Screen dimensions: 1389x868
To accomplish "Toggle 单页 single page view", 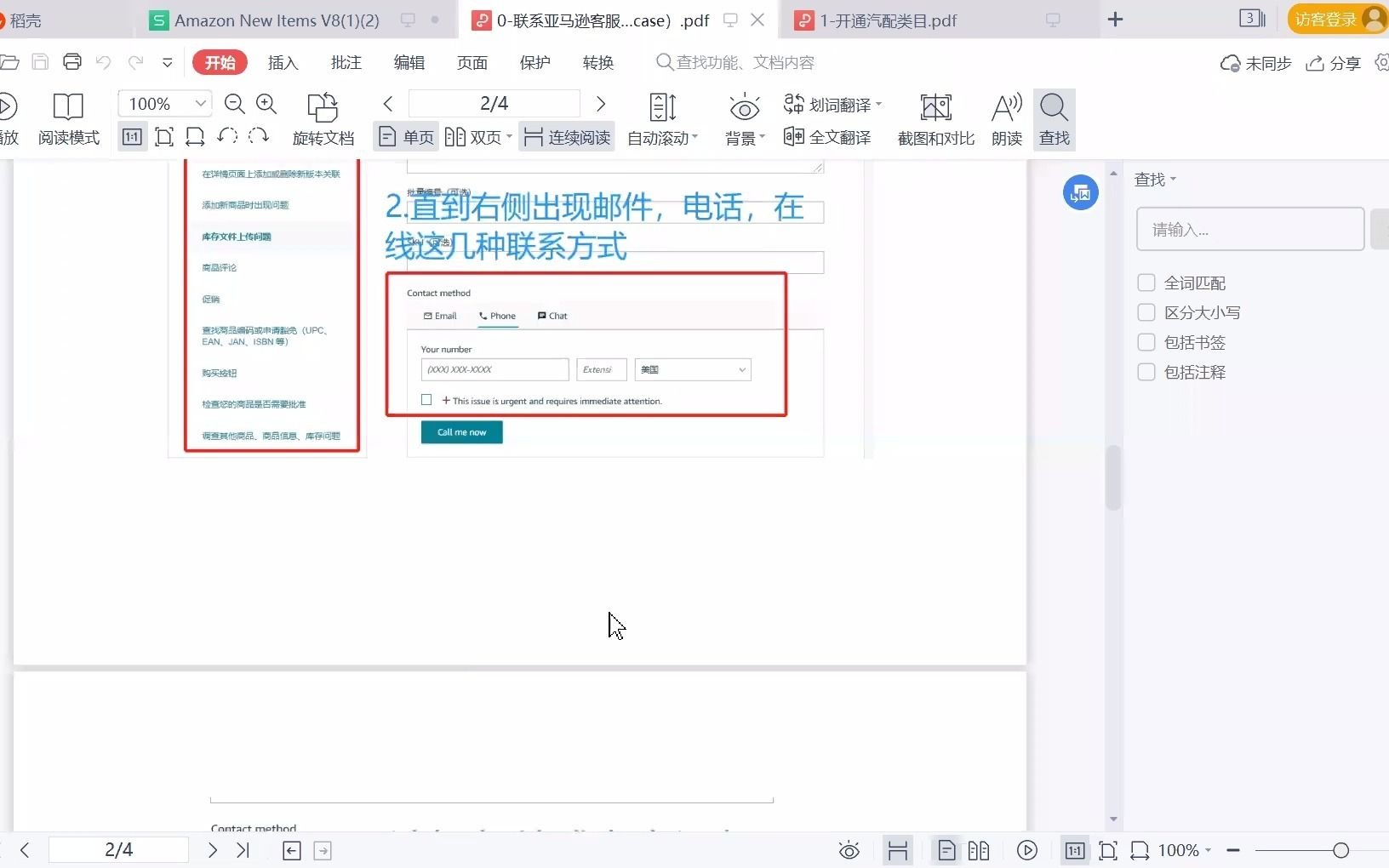I will pyautogui.click(x=406, y=137).
